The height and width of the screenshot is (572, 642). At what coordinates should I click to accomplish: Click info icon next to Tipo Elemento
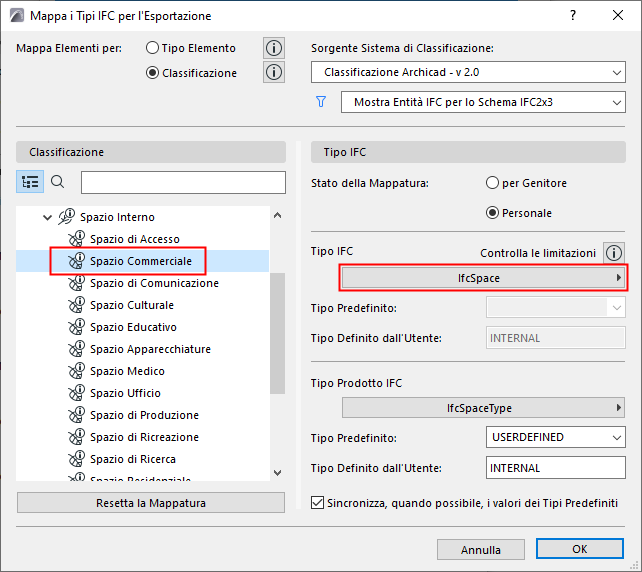point(274,48)
